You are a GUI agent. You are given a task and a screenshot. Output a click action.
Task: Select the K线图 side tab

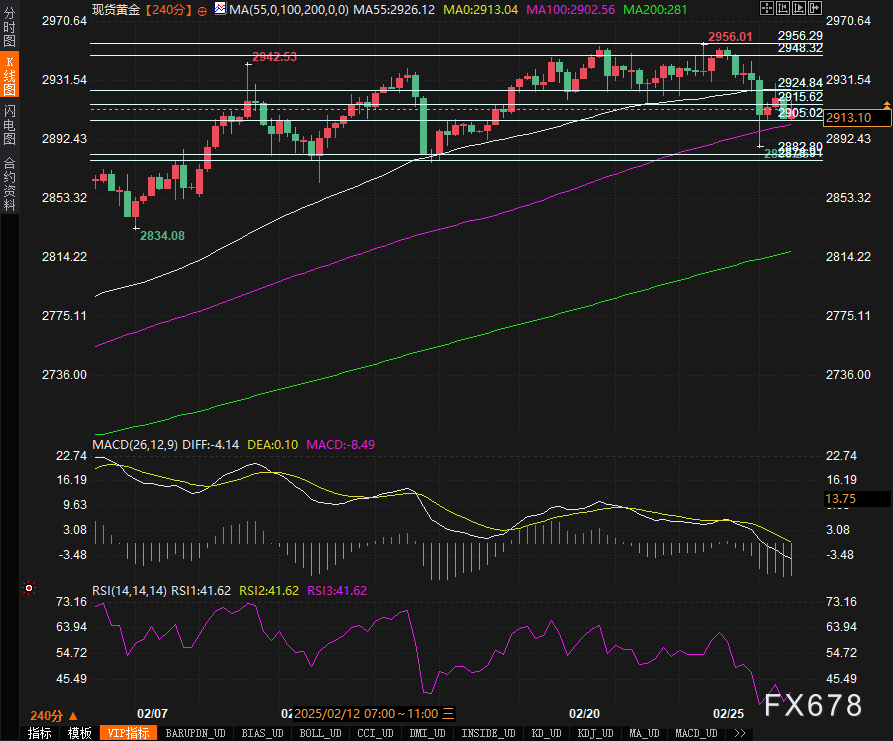(x=10, y=75)
